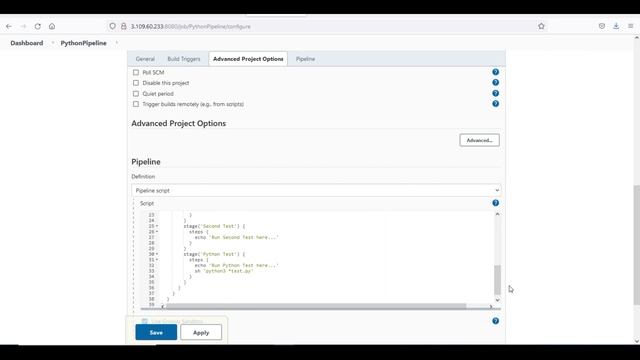
Task: Open help for Trigger builds remotely
Action: coord(496,104)
